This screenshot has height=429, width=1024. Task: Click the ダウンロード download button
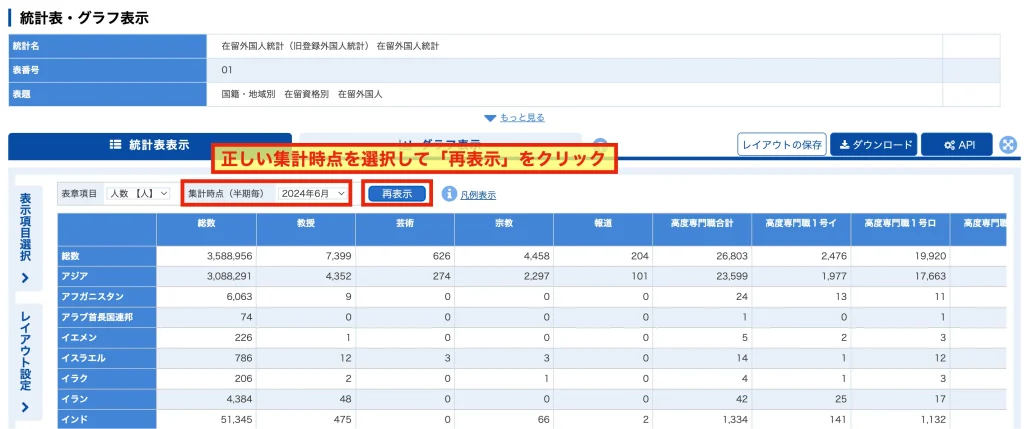[x=874, y=145]
